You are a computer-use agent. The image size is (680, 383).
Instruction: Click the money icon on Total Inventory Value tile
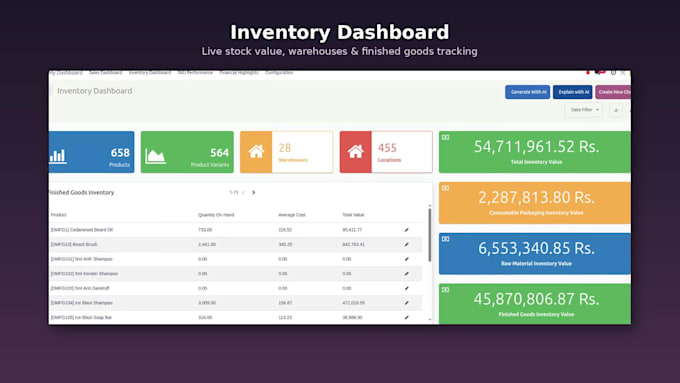point(445,137)
